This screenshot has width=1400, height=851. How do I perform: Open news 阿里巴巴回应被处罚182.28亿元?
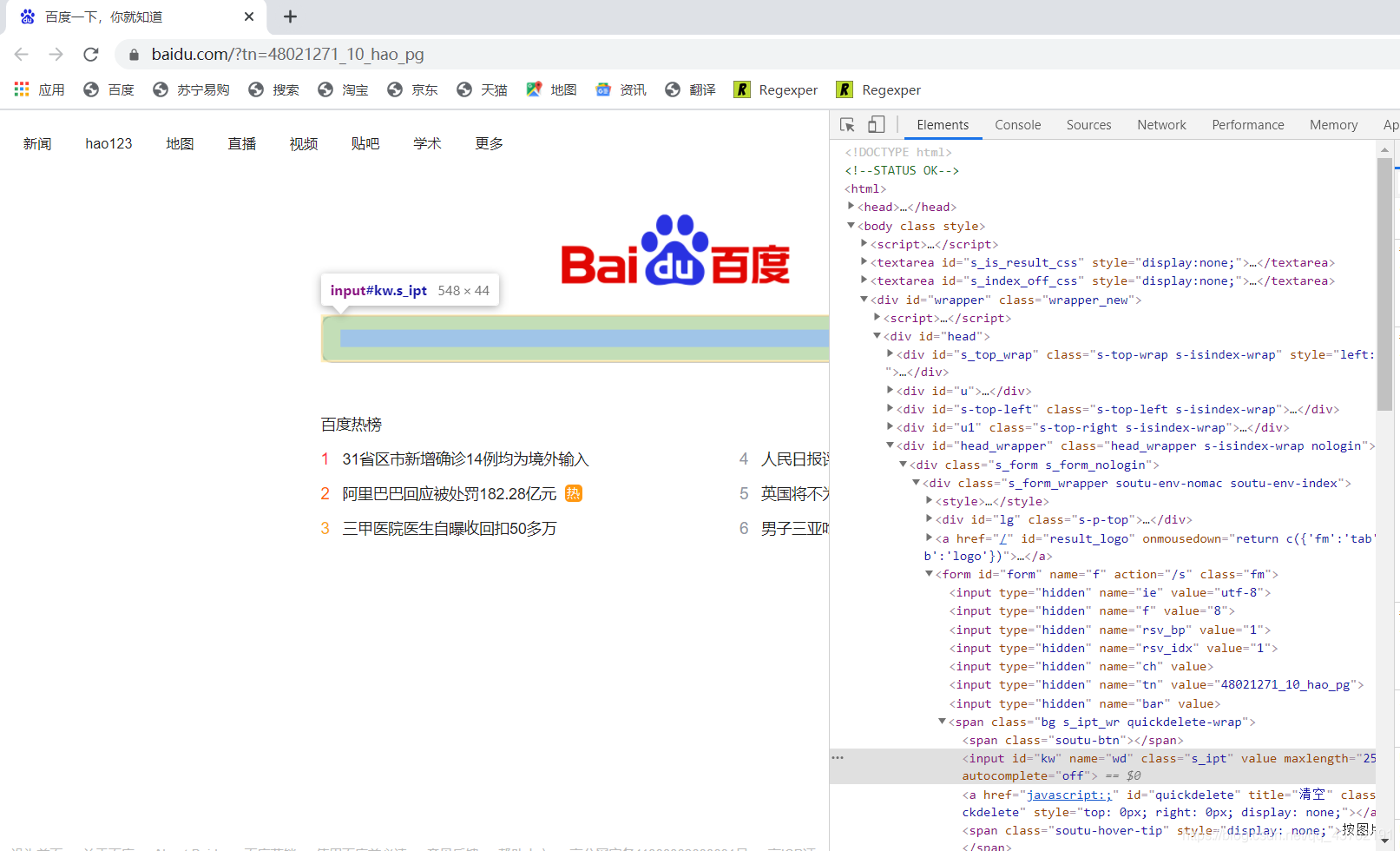[450, 494]
